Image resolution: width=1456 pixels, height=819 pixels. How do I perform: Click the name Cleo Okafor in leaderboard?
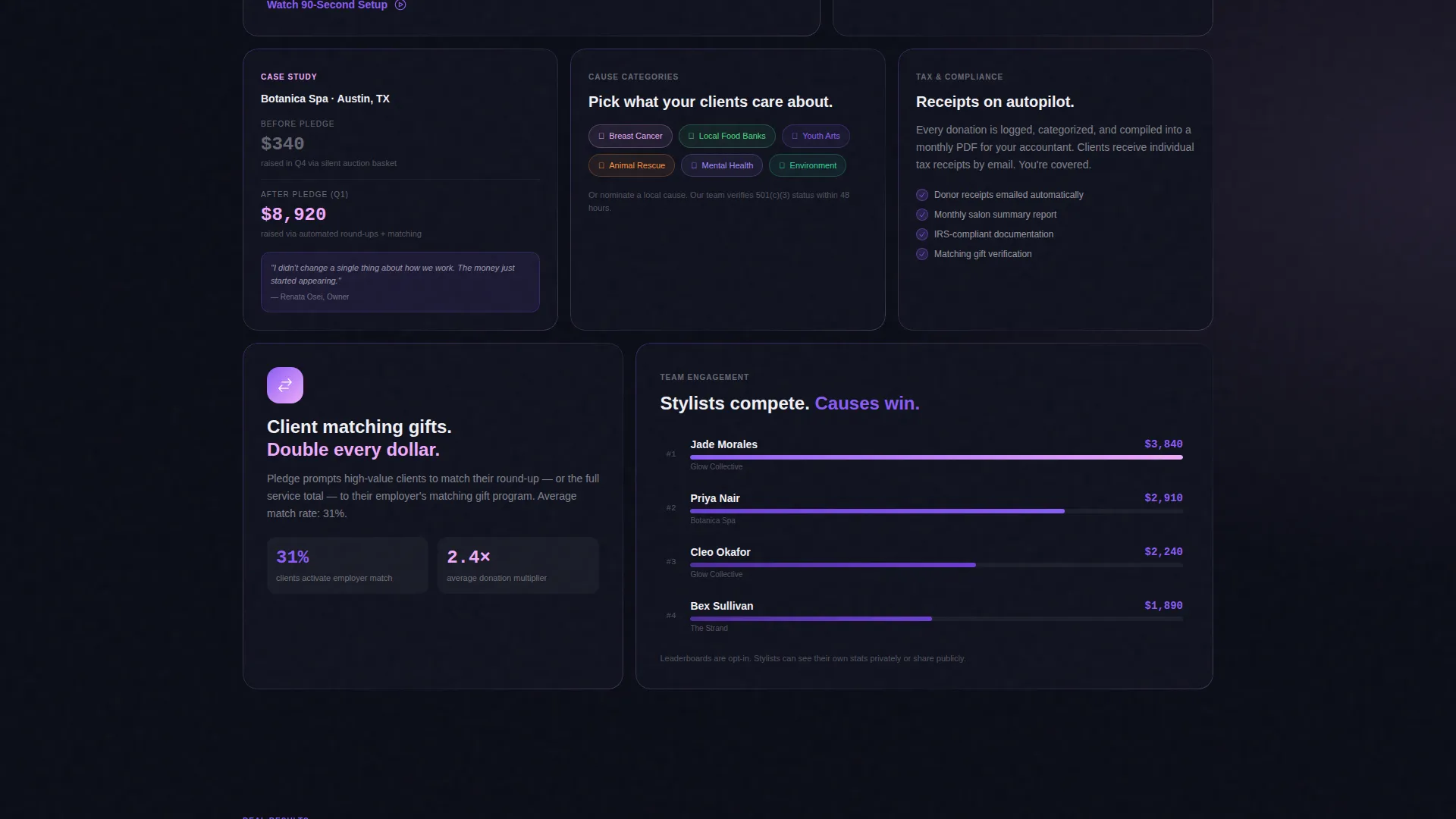[720, 553]
